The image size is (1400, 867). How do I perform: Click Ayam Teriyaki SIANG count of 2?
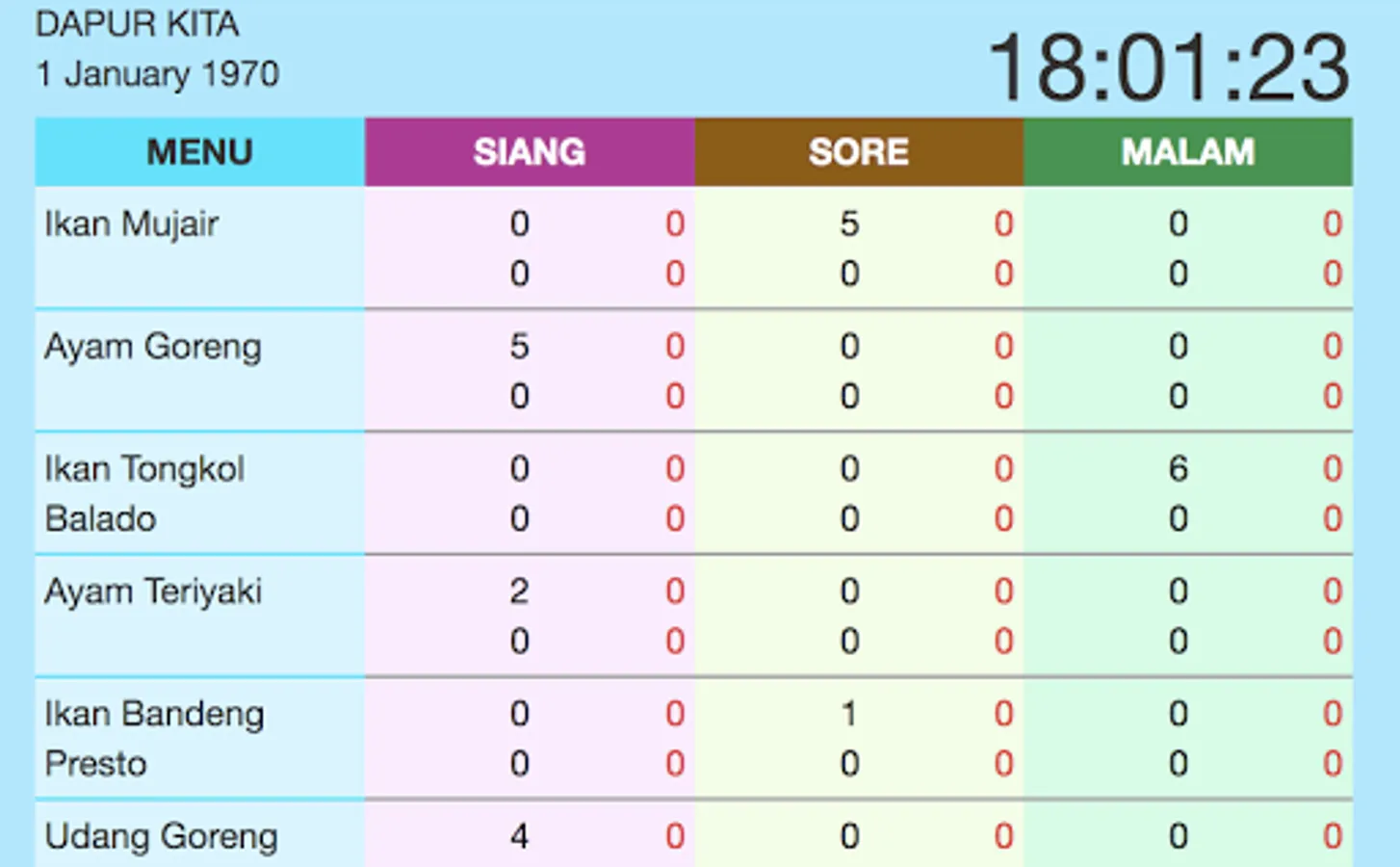(x=519, y=591)
